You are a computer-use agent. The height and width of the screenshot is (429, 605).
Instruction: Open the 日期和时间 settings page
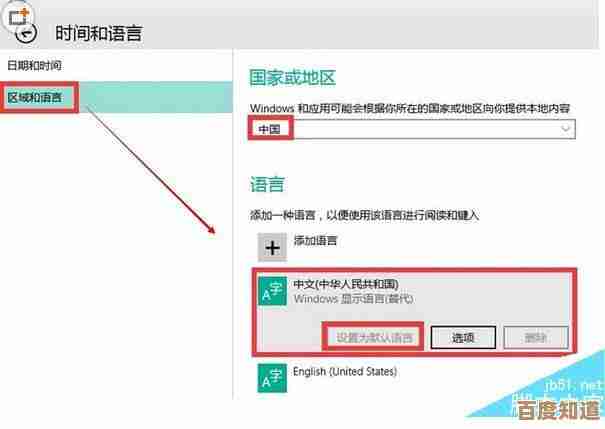click(x=35, y=65)
